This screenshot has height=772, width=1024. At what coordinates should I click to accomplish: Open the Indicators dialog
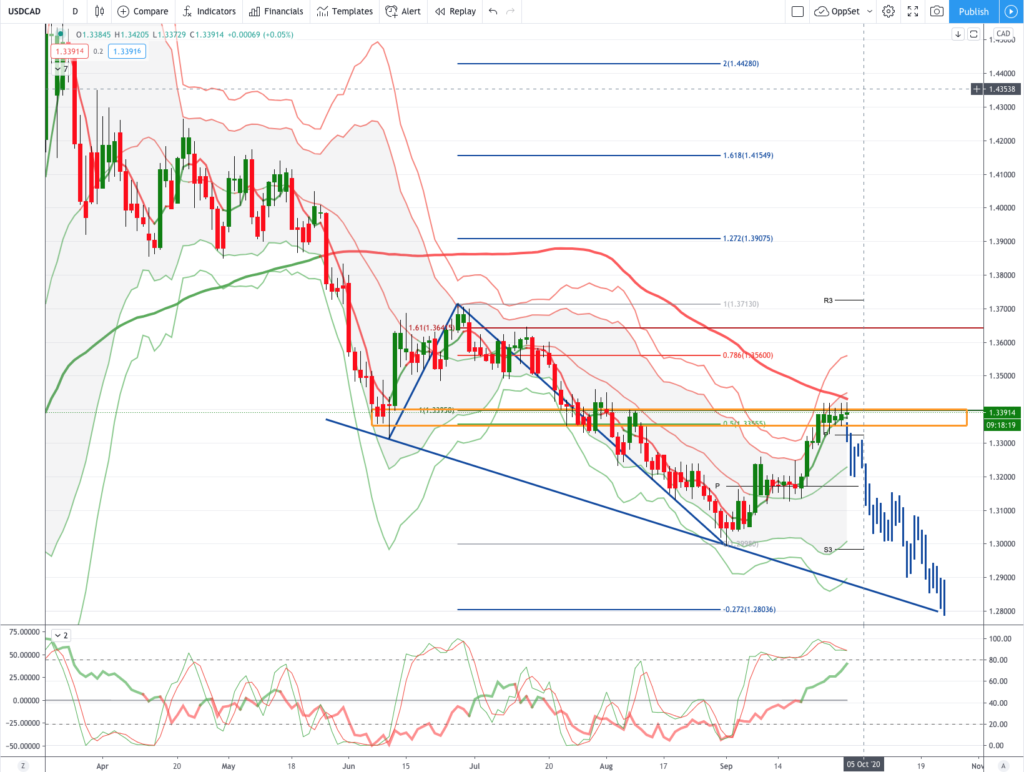tap(209, 12)
